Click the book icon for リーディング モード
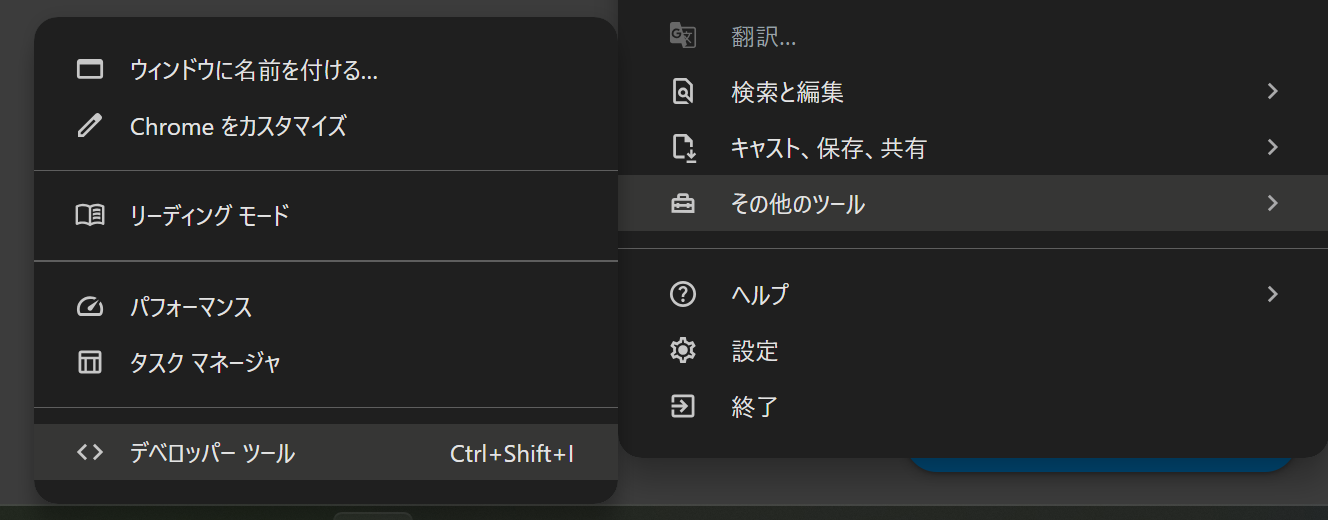1328x520 pixels. [x=90, y=215]
